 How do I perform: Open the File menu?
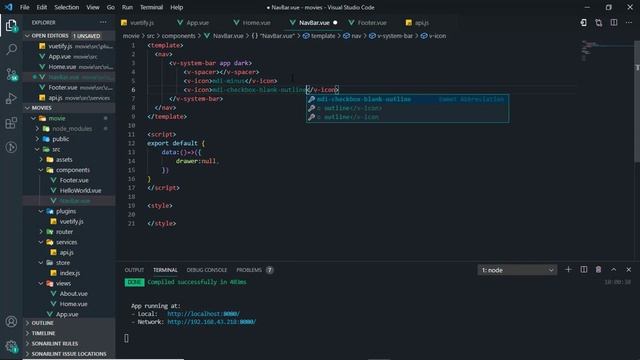pos(24,7)
